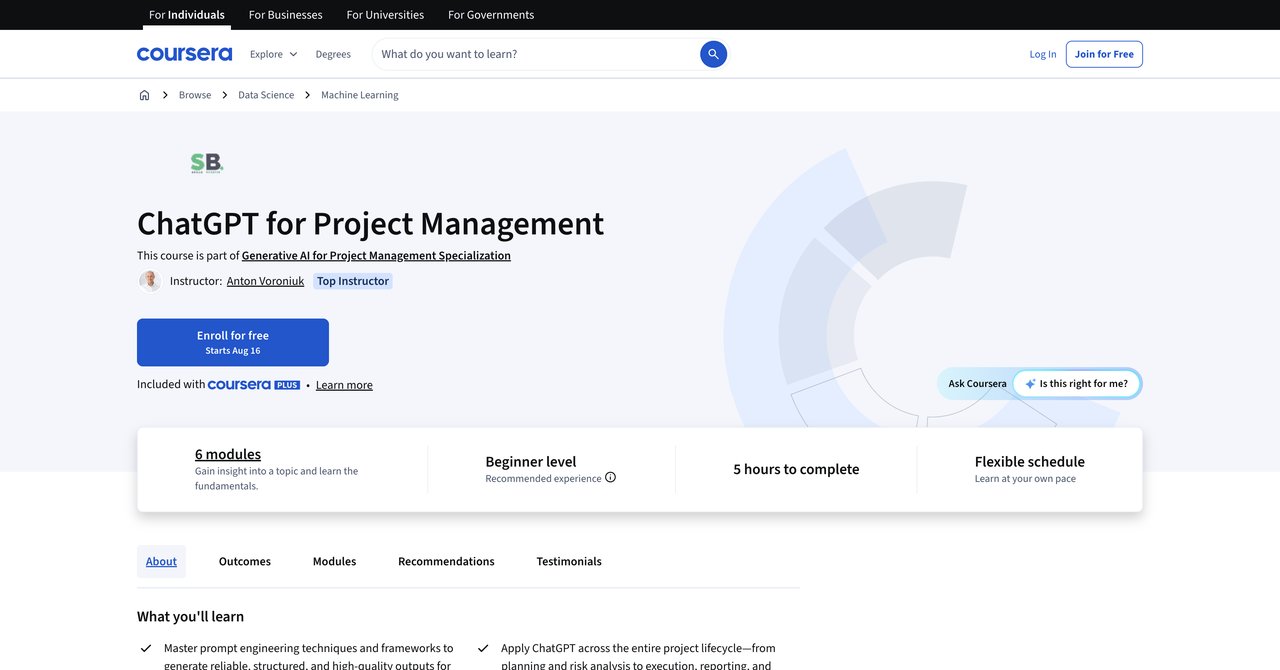Go to home via breadcrumb house icon
This screenshot has height=670, width=1280.
144,95
